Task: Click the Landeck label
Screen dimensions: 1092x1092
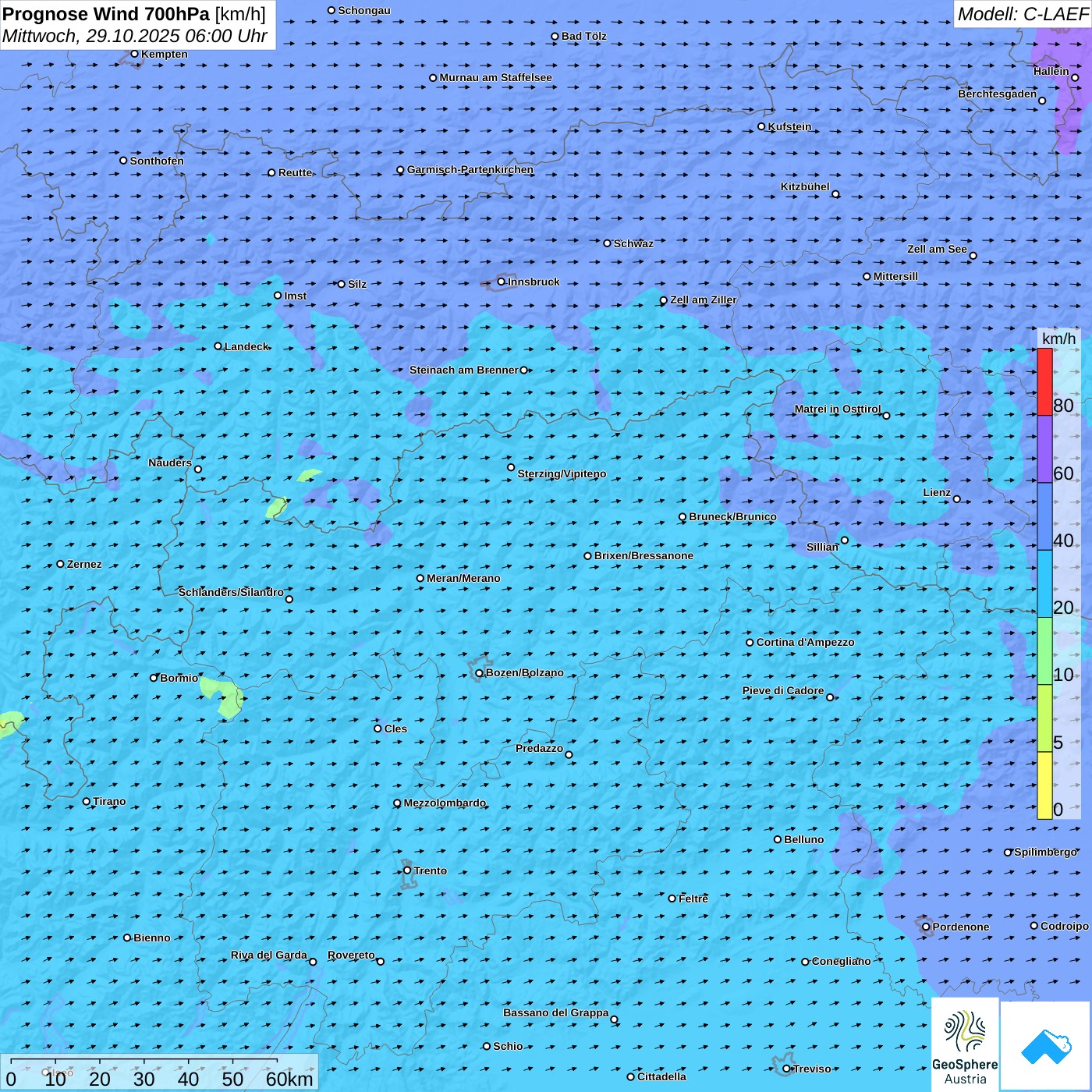Action: (246, 346)
